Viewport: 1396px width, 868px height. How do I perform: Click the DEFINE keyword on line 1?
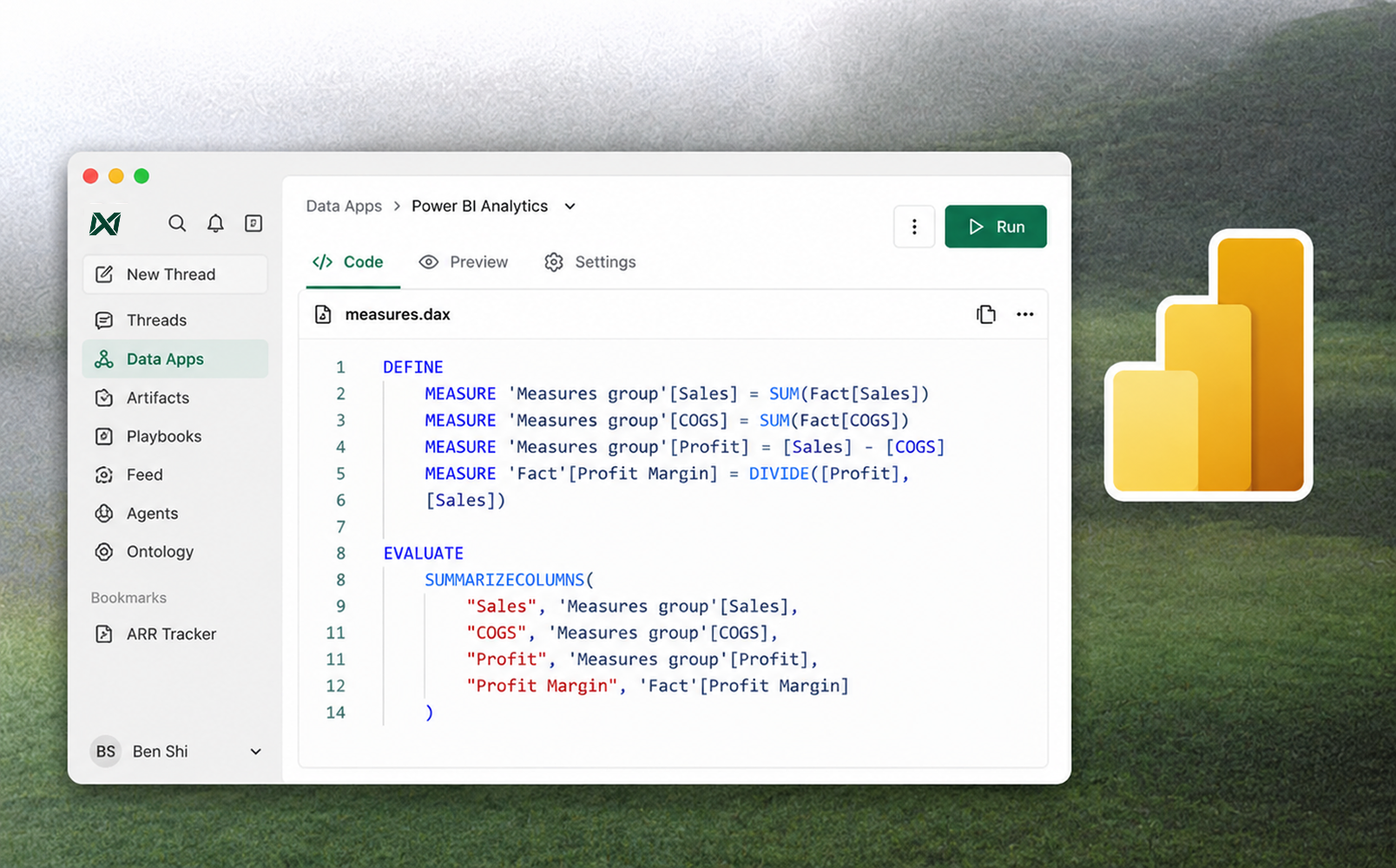point(413,367)
